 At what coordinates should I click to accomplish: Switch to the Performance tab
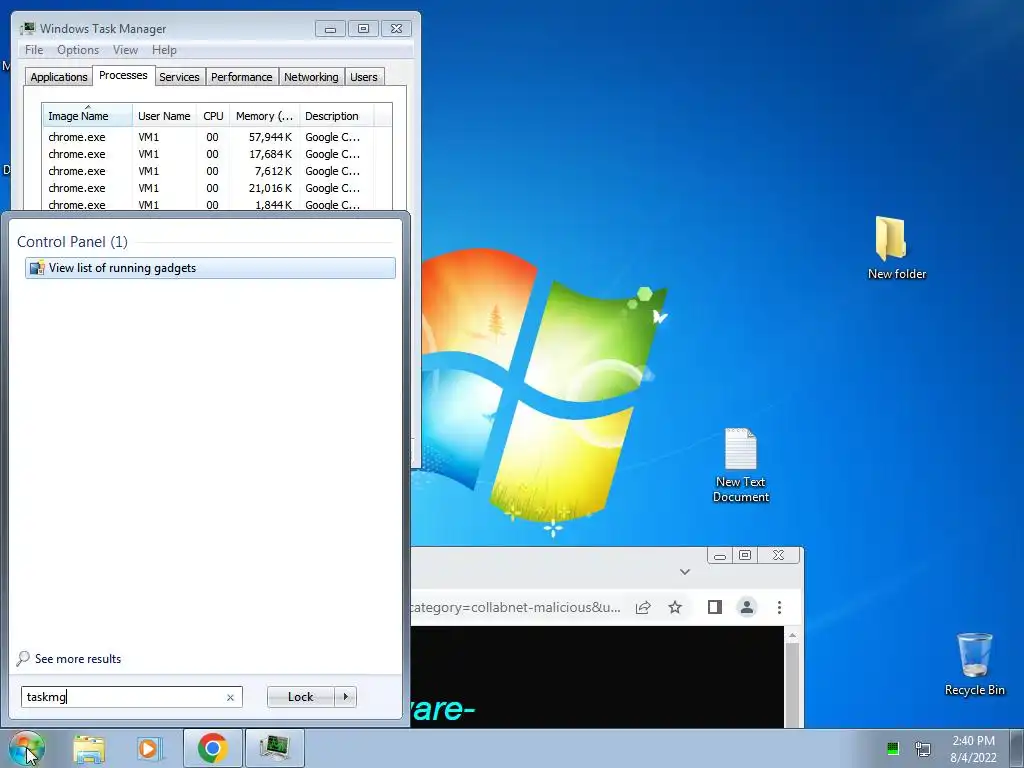click(242, 77)
